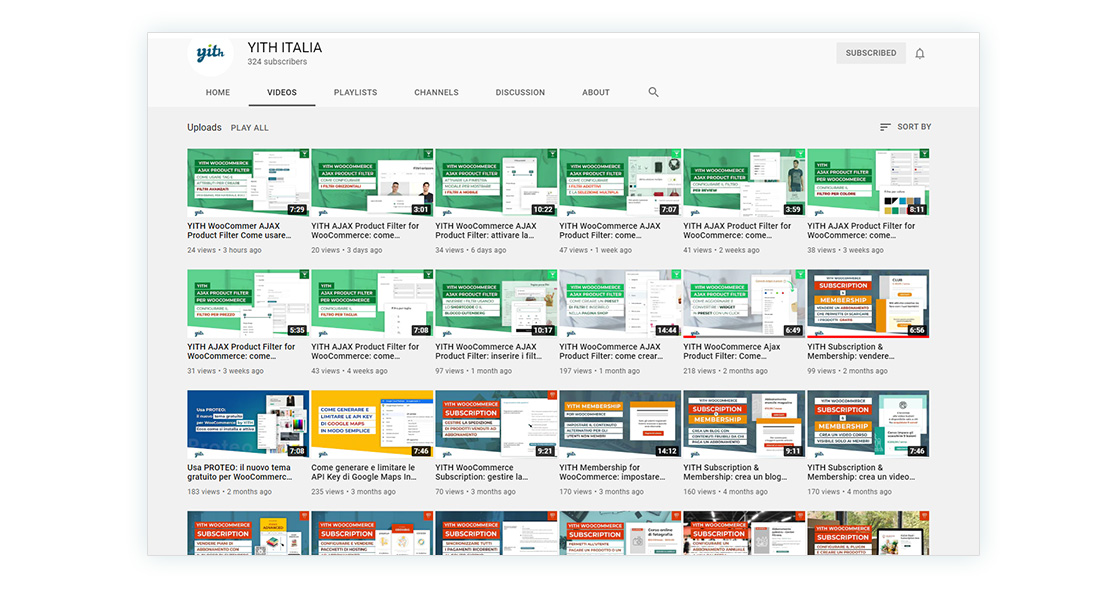
Task: Select the video thumbnail marked 7:07
Action: (621, 183)
